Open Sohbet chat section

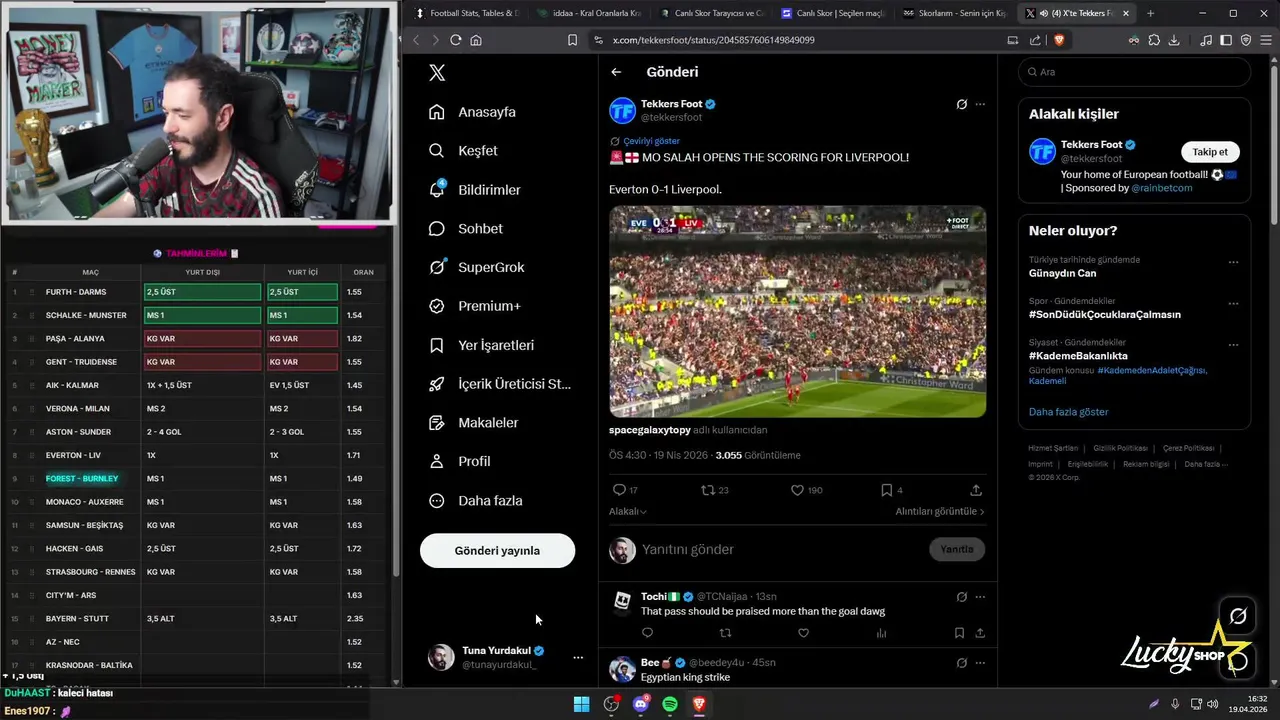(x=466, y=229)
